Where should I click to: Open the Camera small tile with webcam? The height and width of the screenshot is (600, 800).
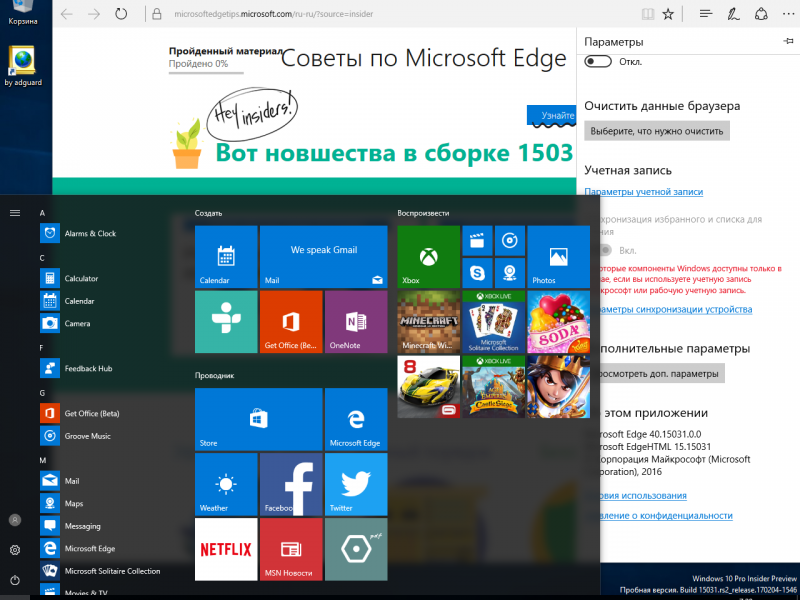tap(510, 273)
